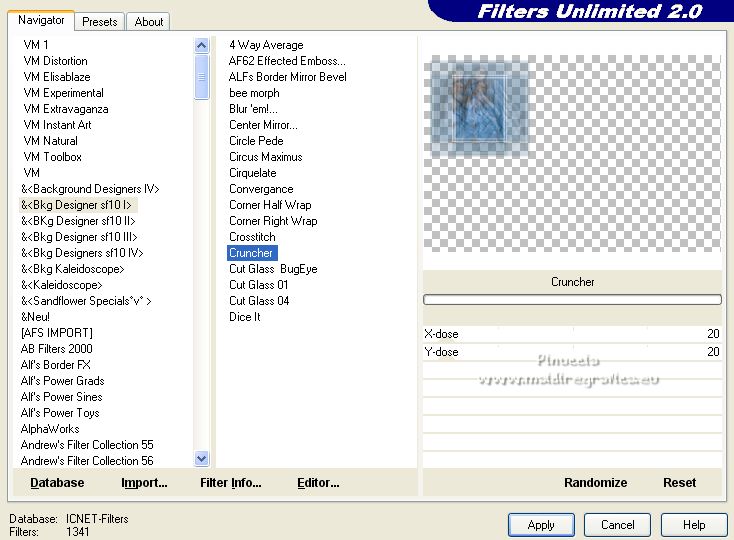
Task: Select &<Bkg Designers sf10 IV> category
Action: [x=82, y=253]
